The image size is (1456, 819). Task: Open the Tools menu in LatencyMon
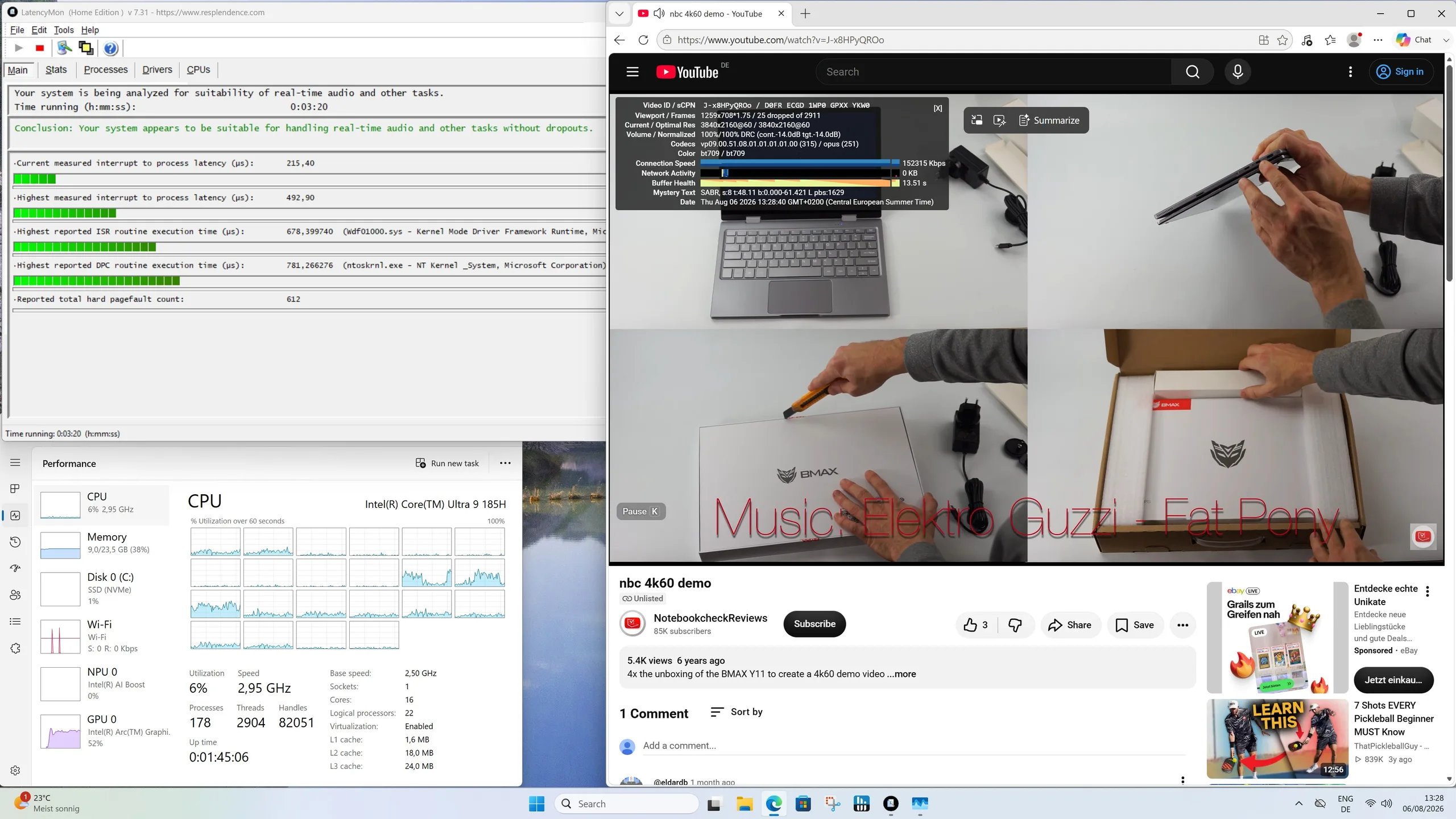coord(64,30)
